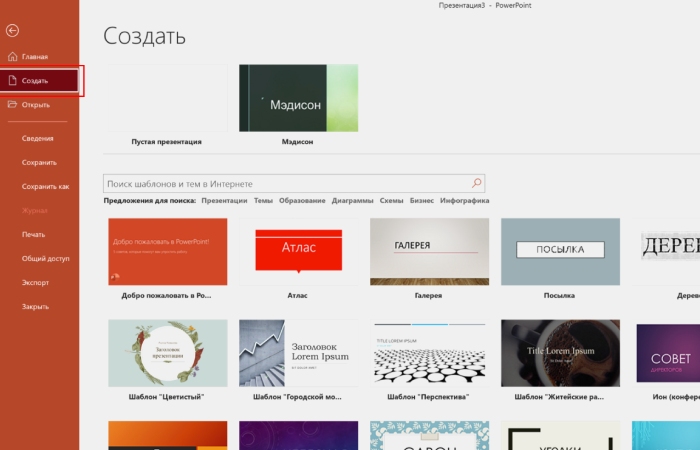Screen dimensions: 700x450
Task: Click the Образование search suggestion
Action: coord(302,200)
